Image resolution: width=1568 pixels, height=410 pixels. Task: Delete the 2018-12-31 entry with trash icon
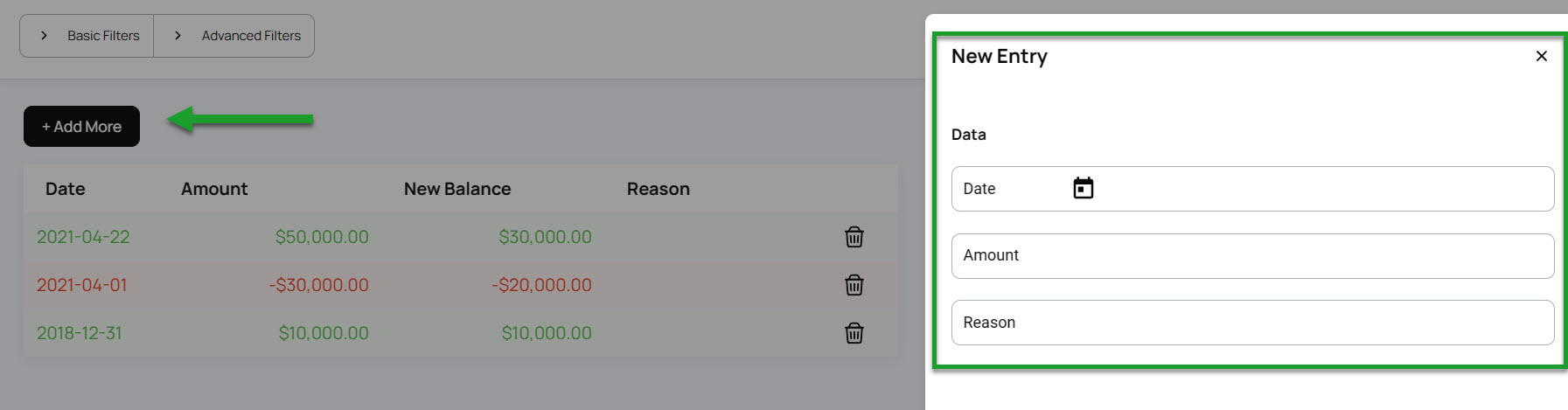pyautogui.click(x=854, y=333)
